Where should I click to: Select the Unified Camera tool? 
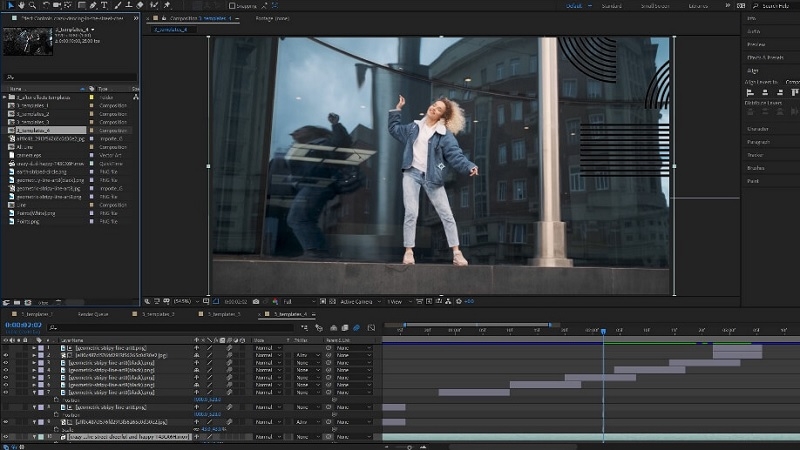pos(57,5)
